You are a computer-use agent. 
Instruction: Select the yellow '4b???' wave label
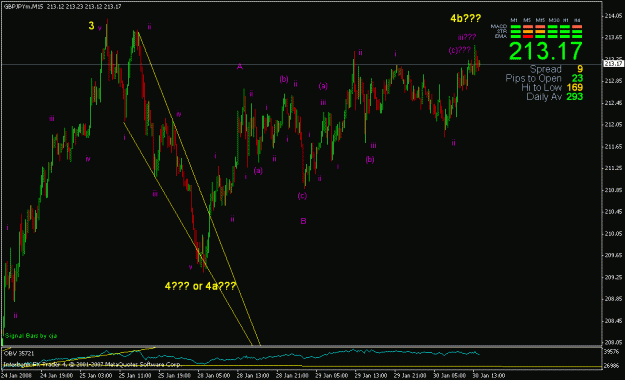click(x=466, y=18)
